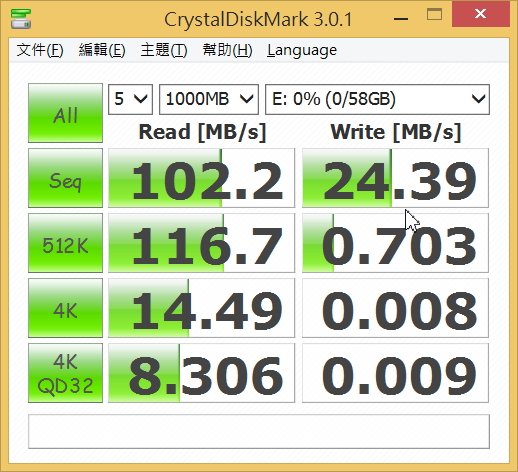
Task: Select the 512K read result 116.7
Action: [201, 243]
